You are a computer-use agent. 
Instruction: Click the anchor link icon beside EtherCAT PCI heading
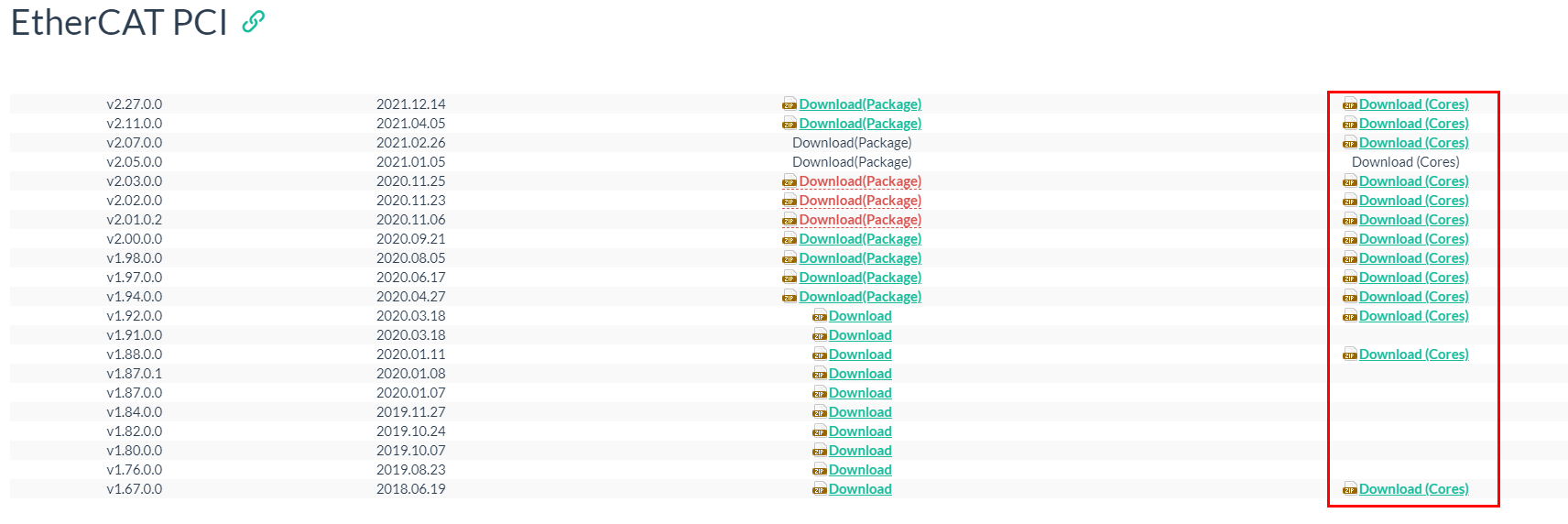(253, 22)
